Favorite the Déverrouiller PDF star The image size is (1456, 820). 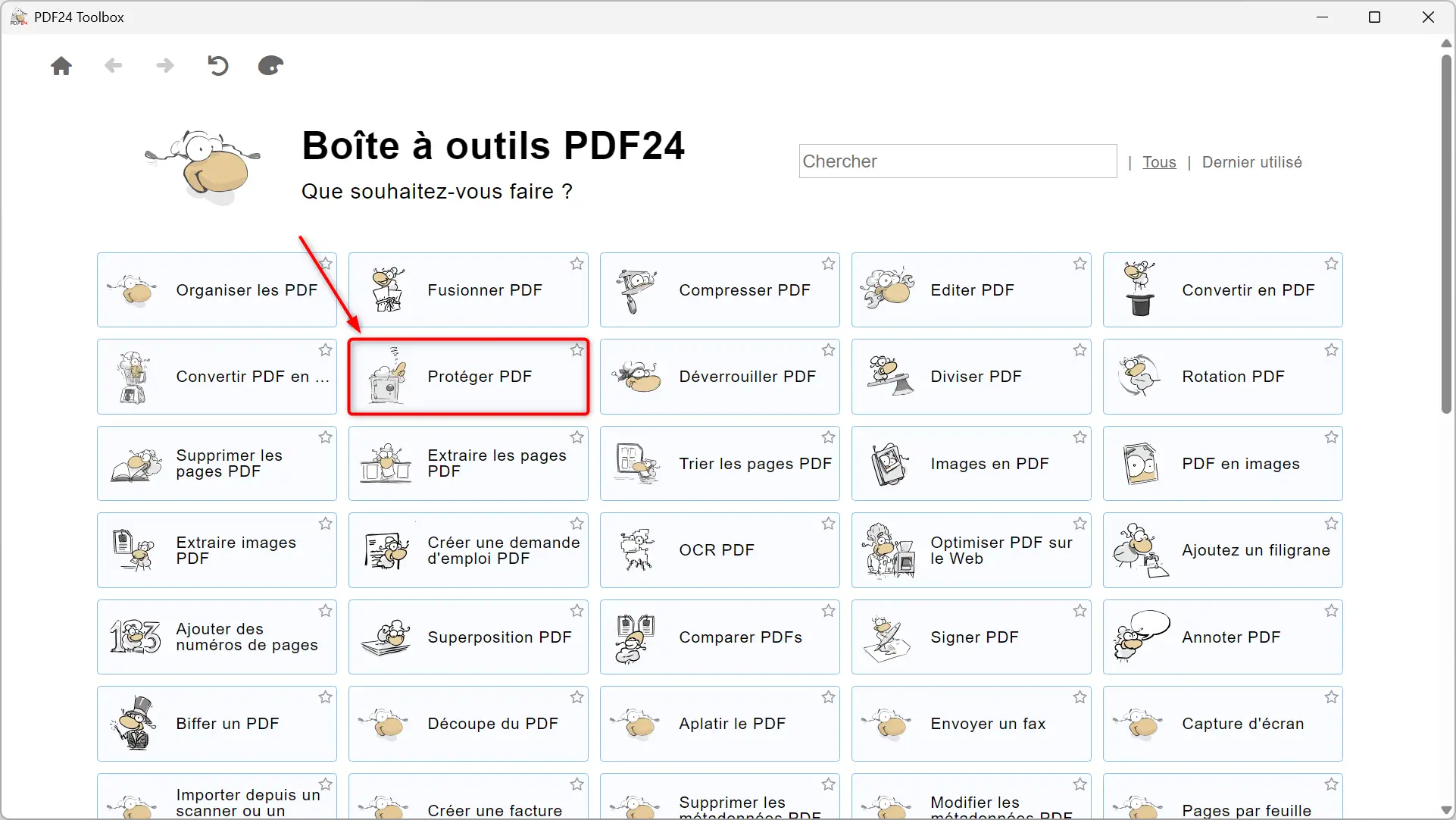(829, 350)
